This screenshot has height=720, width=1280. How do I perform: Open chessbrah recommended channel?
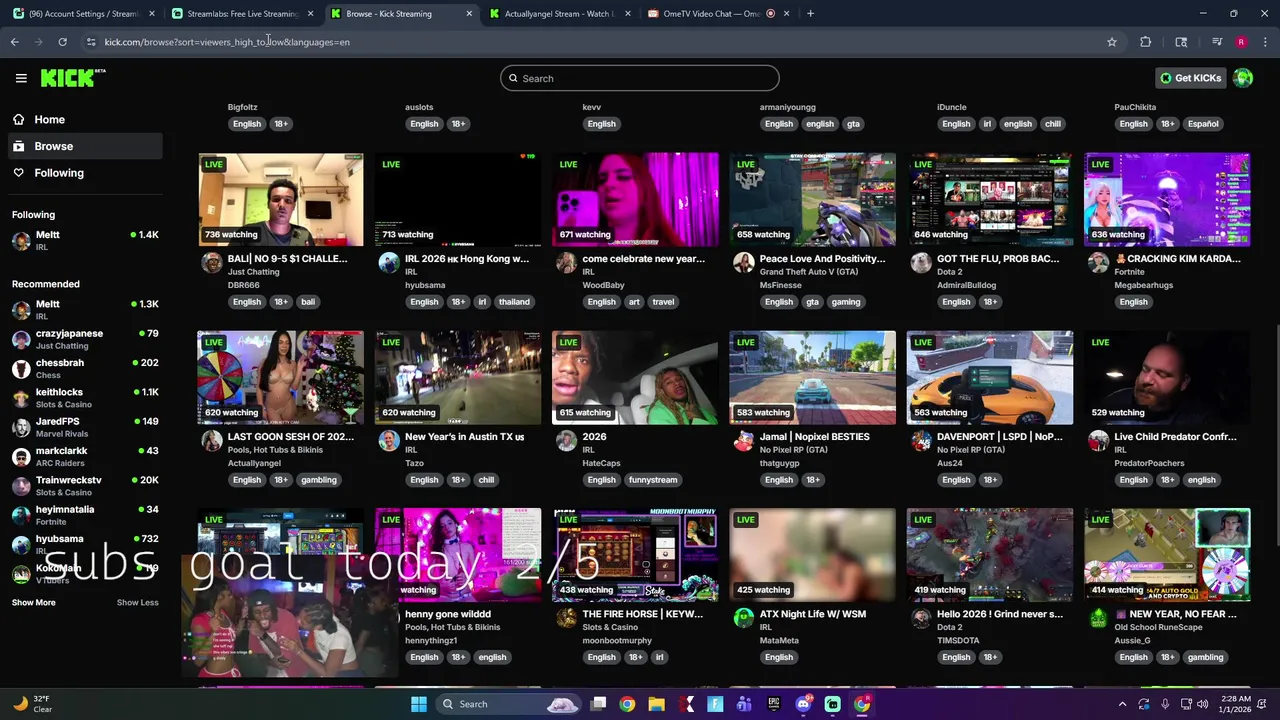[85, 368]
